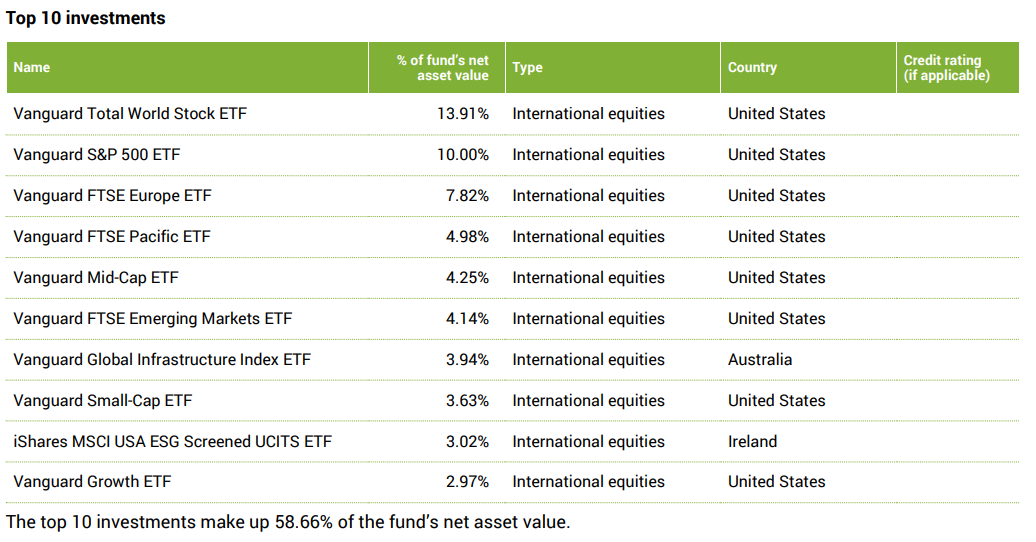Click the 13.91% value cell

point(463,114)
